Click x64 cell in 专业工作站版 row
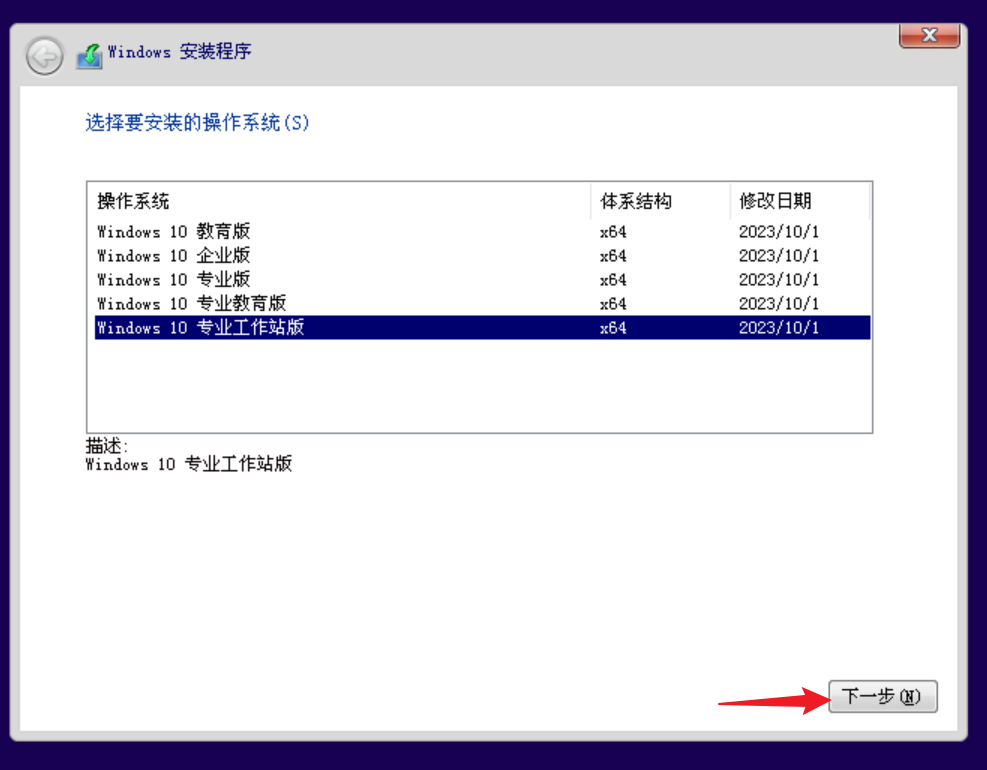The width and height of the screenshot is (987, 770). point(613,328)
